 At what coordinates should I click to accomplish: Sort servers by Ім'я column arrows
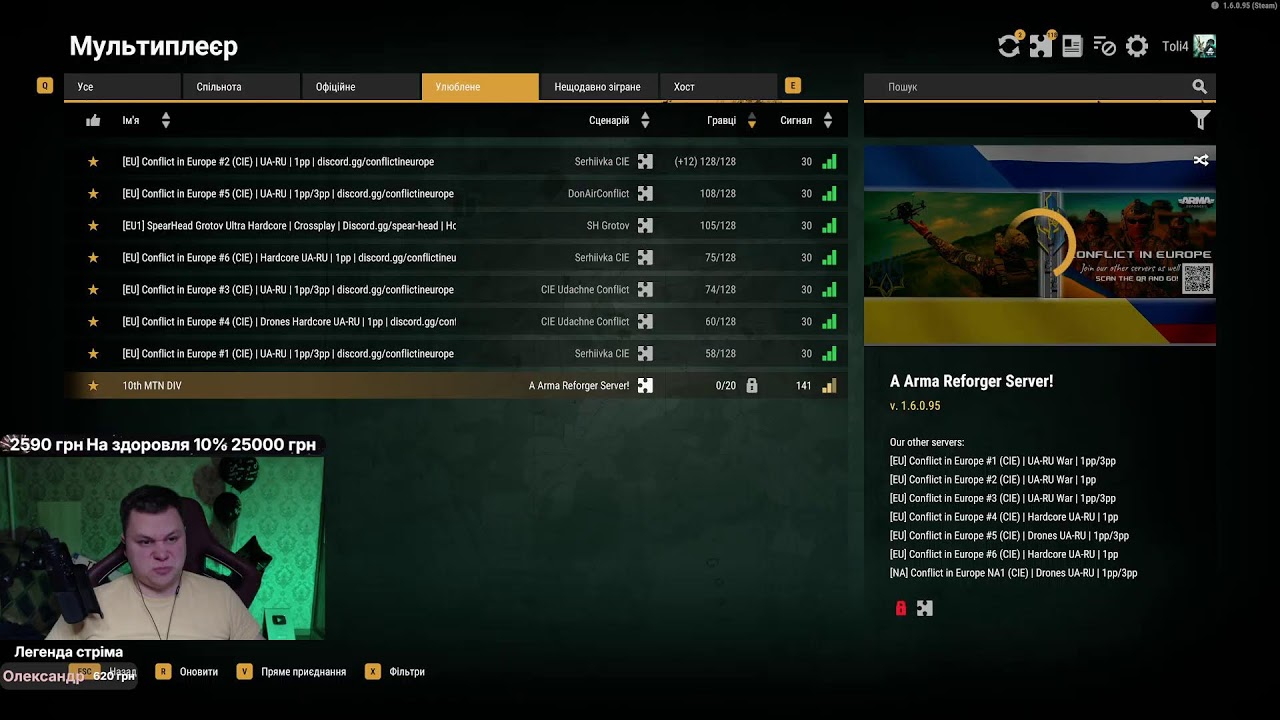(166, 120)
